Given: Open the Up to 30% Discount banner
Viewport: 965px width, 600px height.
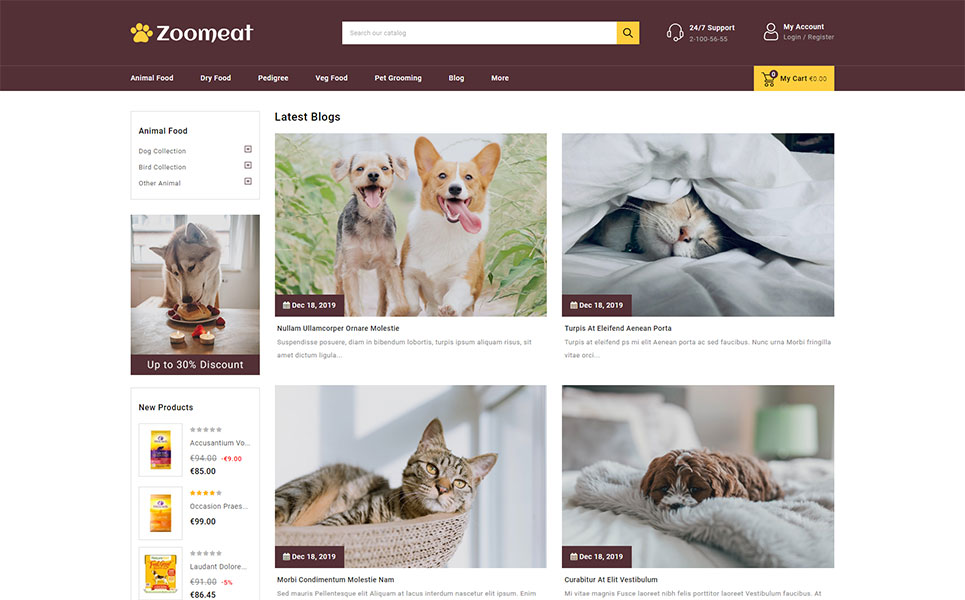Looking at the screenshot, I should [x=195, y=295].
